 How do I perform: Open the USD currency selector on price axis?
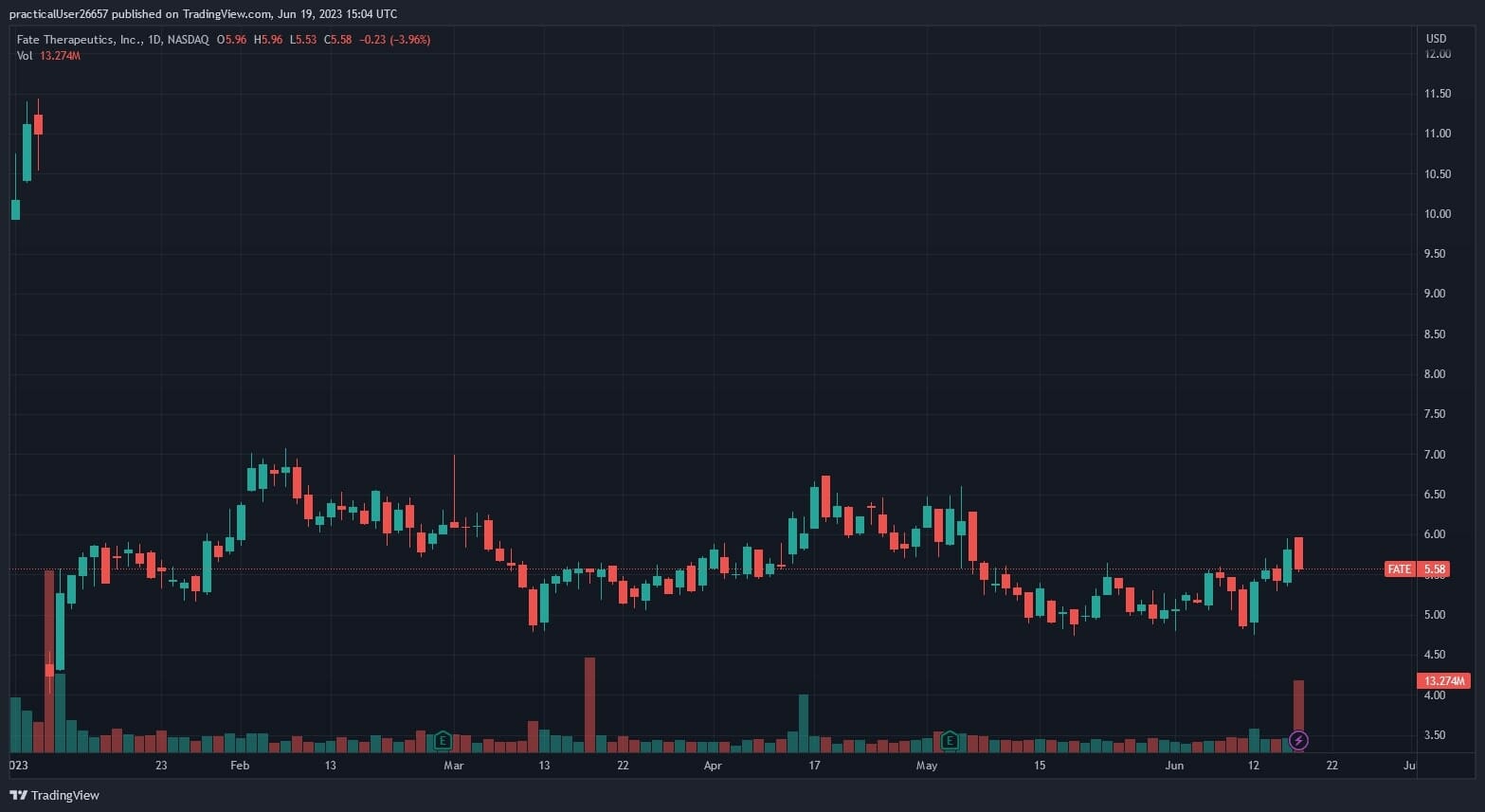pos(1436,39)
